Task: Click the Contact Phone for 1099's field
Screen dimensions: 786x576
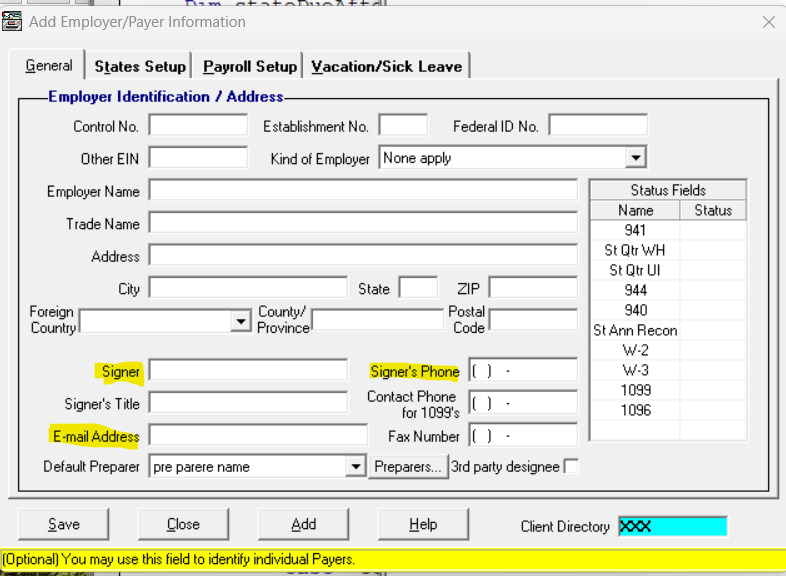Action: (x=523, y=403)
